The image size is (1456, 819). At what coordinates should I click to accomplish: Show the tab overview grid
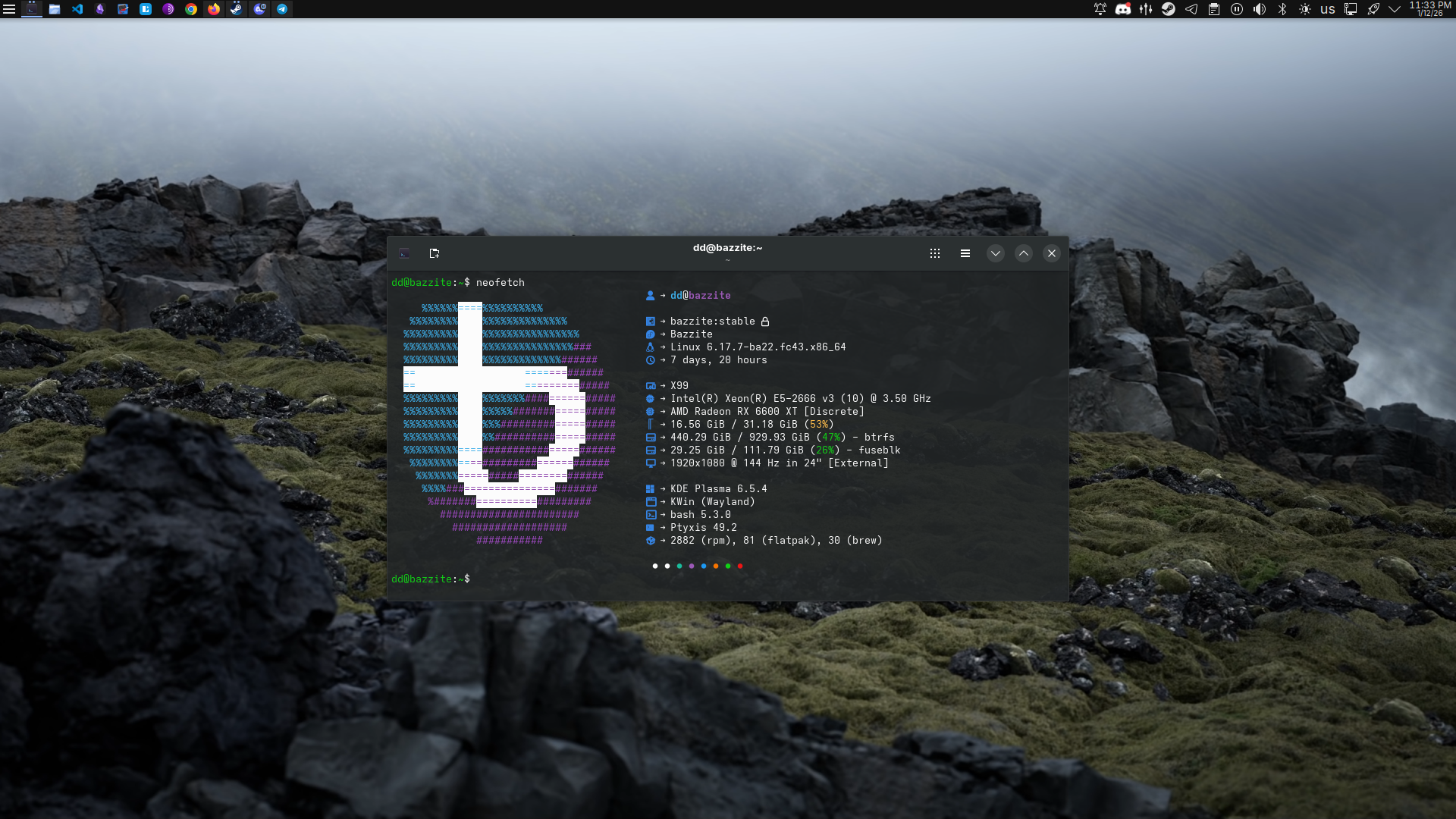pos(935,253)
